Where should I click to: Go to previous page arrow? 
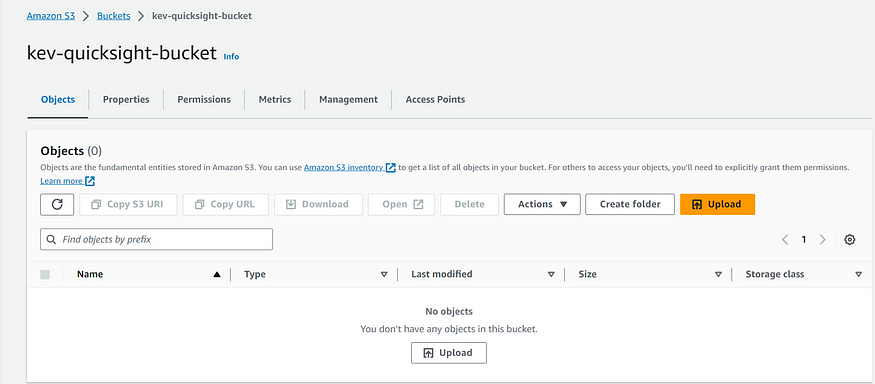[785, 240]
